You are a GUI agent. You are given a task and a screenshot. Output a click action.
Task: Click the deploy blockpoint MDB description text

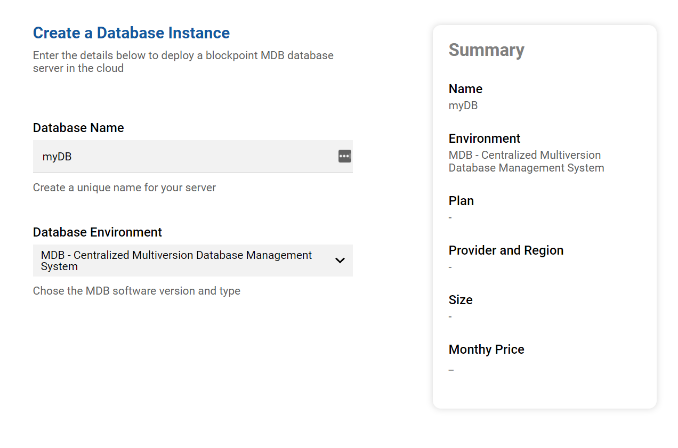click(183, 61)
